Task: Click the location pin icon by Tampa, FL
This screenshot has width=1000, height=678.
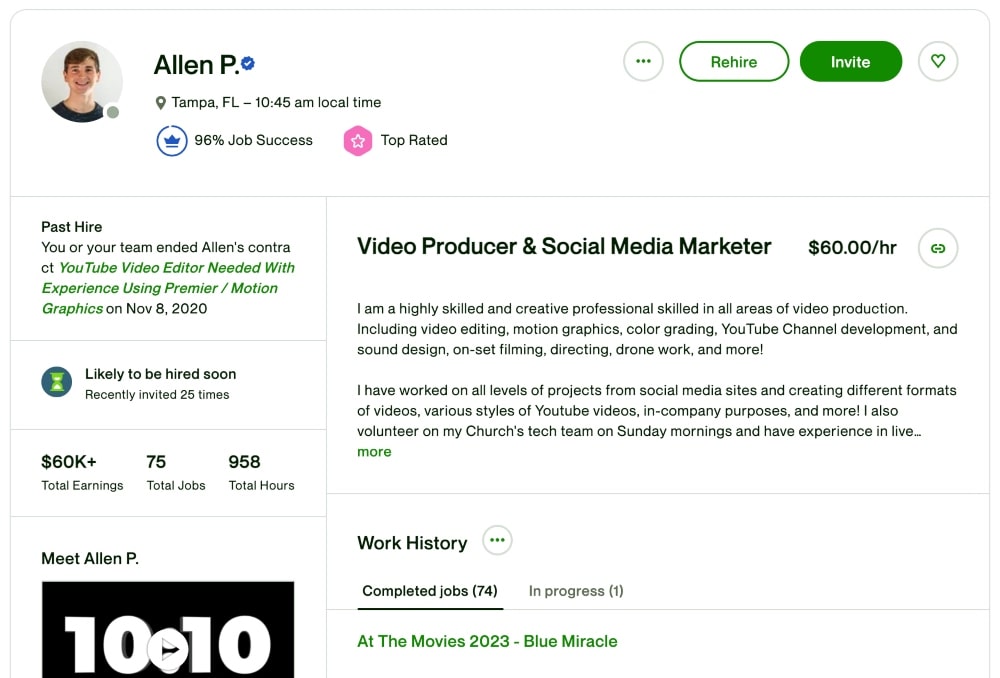Action: [x=161, y=103]
